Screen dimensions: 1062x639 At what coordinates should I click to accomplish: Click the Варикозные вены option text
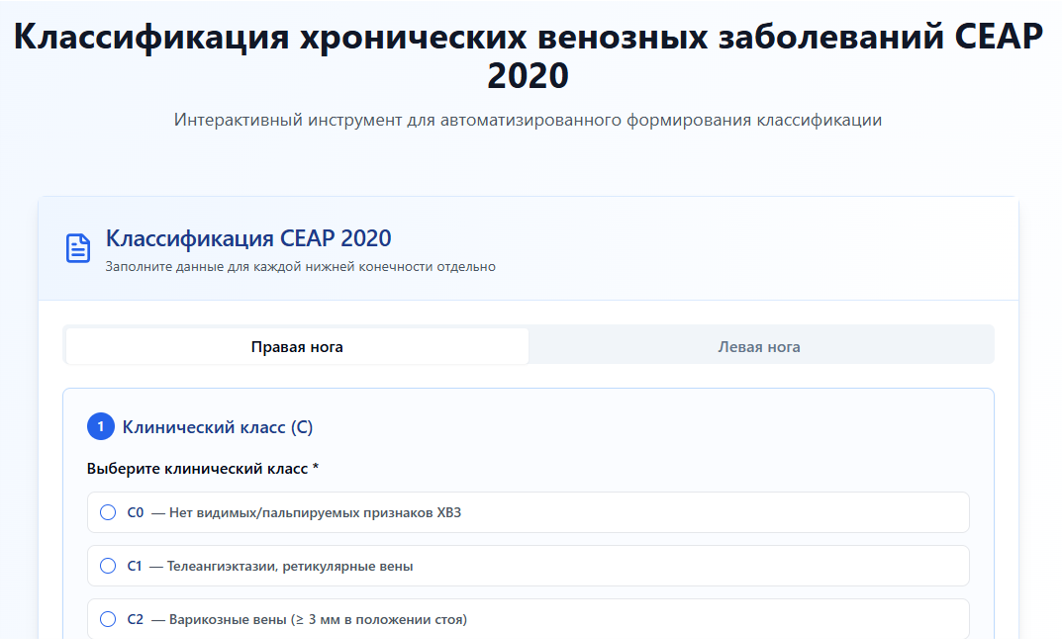click(x=318, y=619)
